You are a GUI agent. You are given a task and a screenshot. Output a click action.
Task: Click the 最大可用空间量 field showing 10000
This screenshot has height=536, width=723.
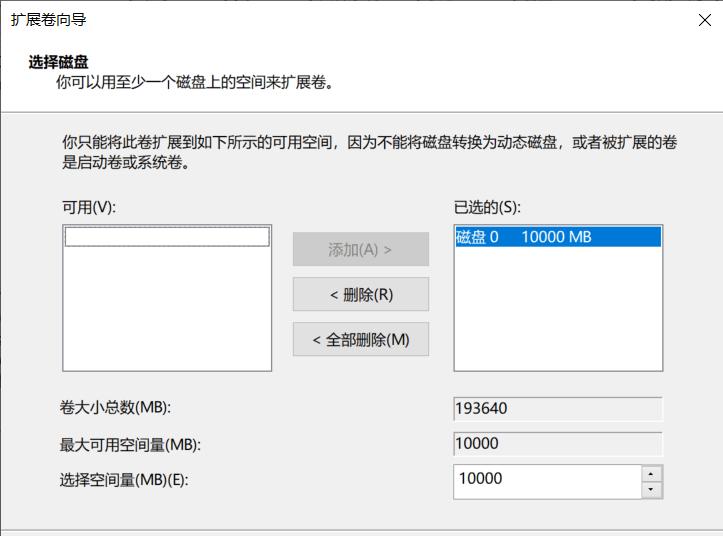click(558, 444)
